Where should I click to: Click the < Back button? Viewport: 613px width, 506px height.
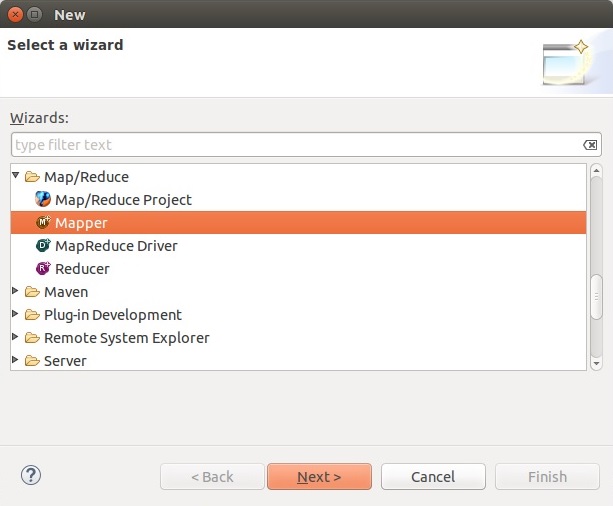(x=212, y=477)
